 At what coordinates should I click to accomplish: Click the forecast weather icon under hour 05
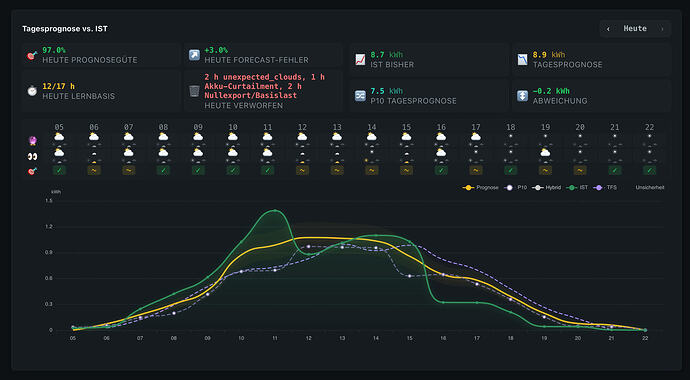(x=59, y=137)
